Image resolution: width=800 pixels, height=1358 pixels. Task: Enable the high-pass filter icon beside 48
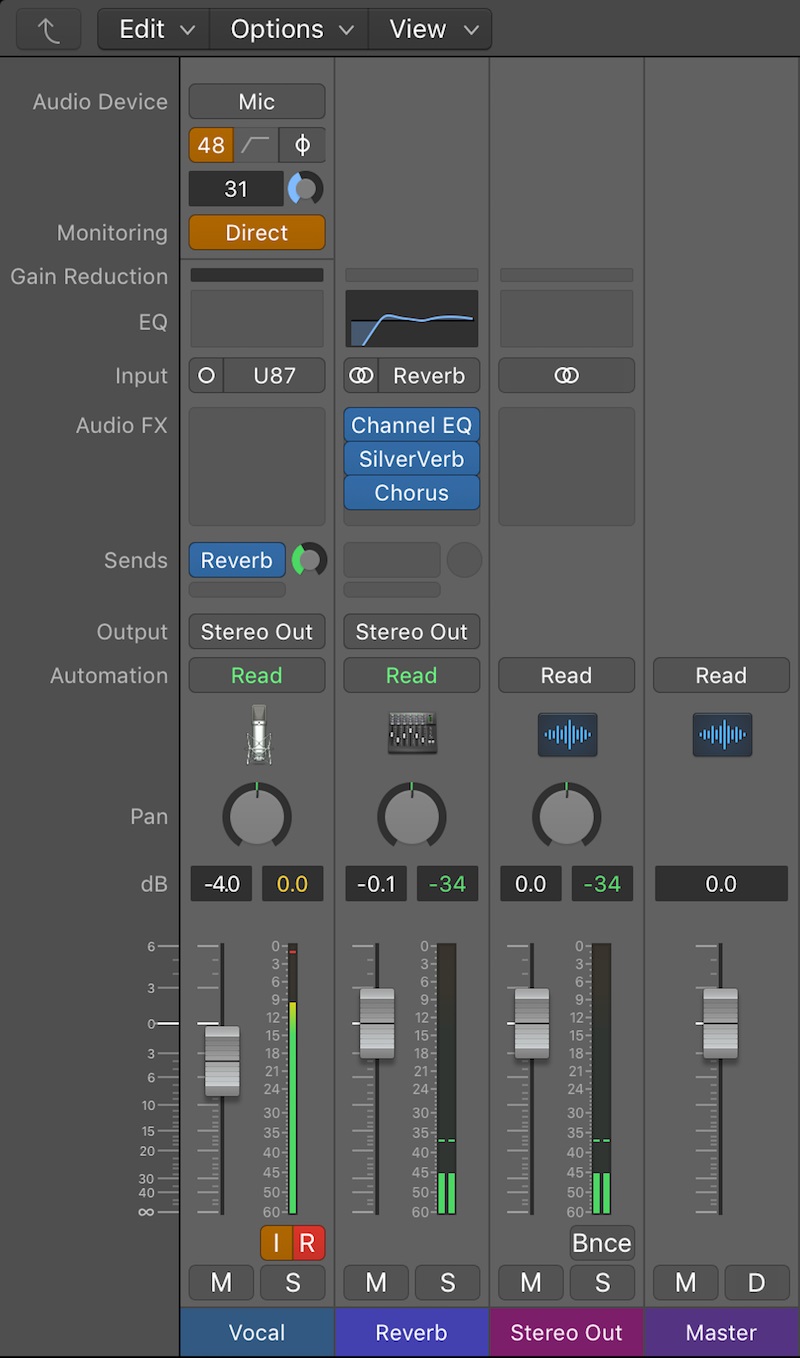256,145
